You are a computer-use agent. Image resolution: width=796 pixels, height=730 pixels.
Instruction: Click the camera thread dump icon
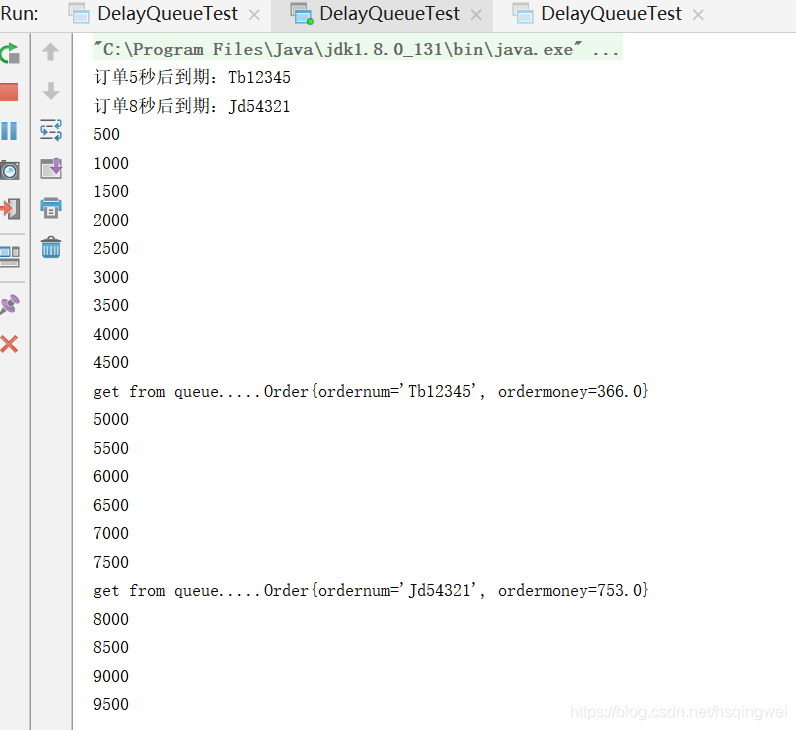10,170
